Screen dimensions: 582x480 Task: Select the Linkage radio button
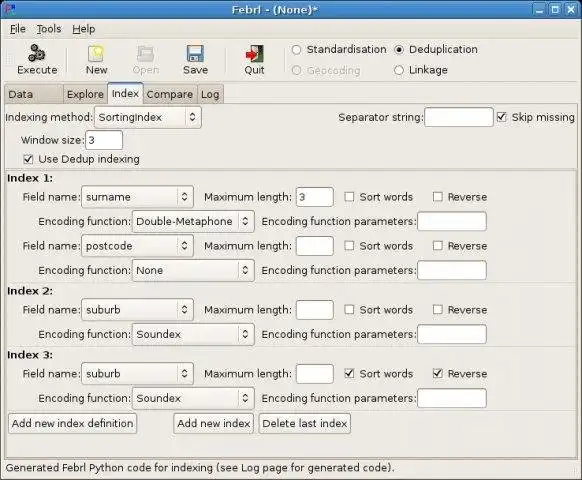[x=399, y=70]
